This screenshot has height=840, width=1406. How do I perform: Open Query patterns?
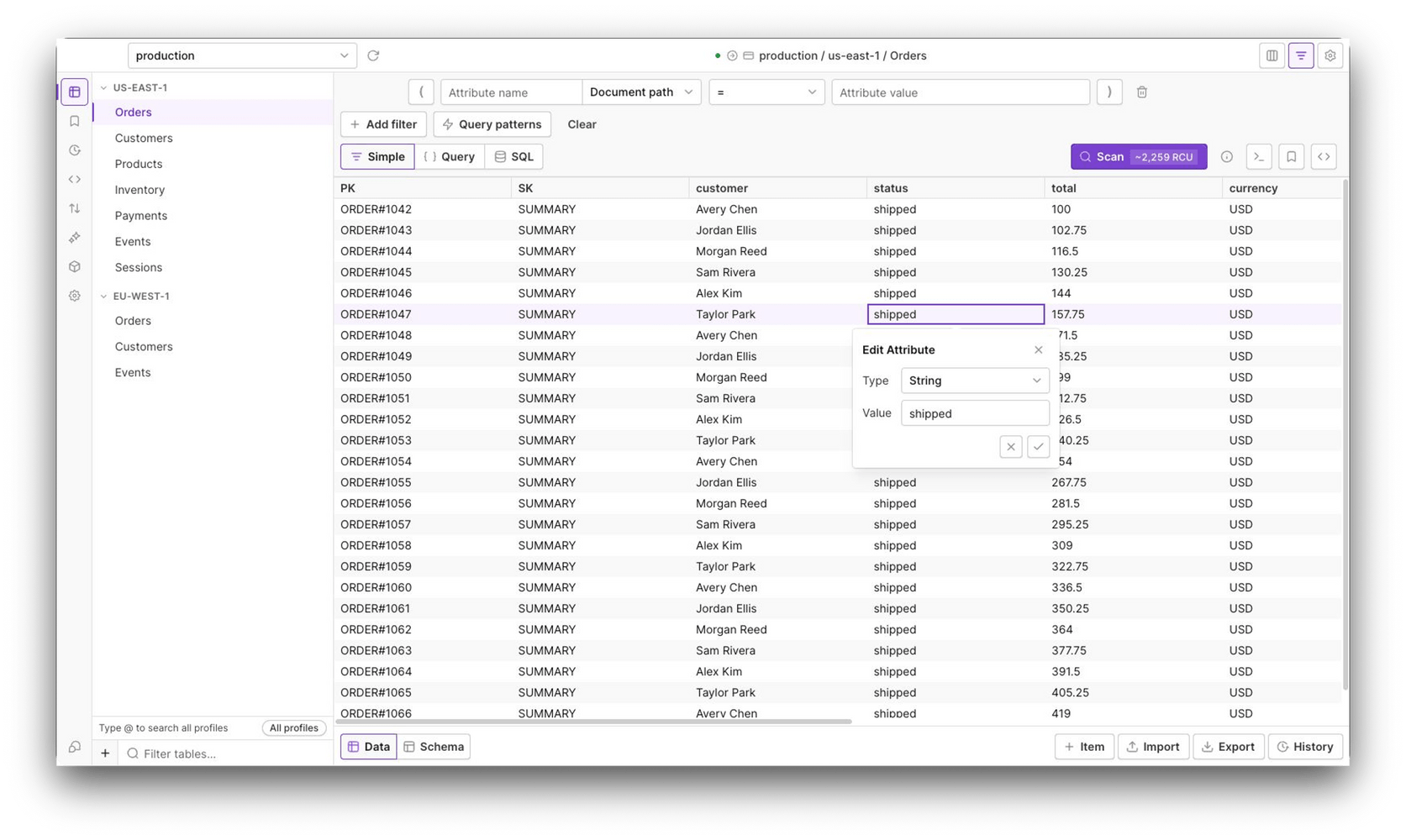point(492,124)
